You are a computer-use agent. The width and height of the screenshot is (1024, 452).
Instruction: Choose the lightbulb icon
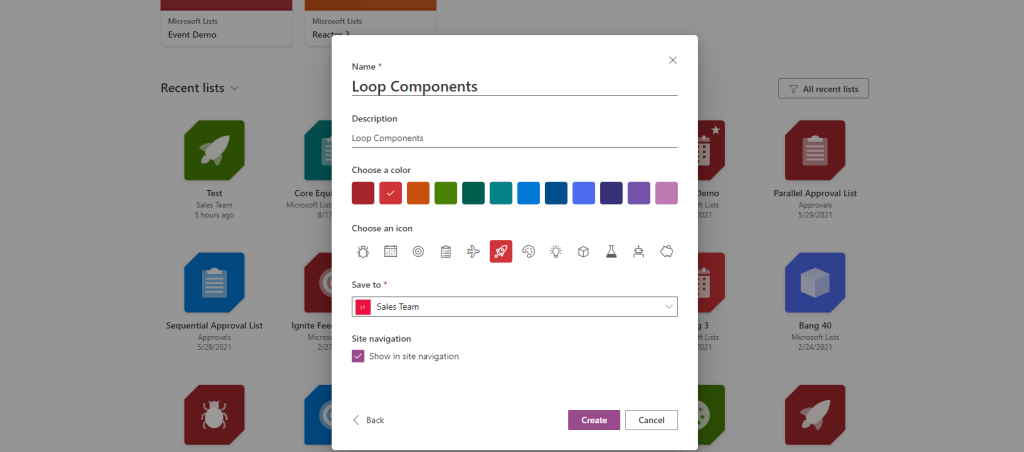(x=556, y=251)
